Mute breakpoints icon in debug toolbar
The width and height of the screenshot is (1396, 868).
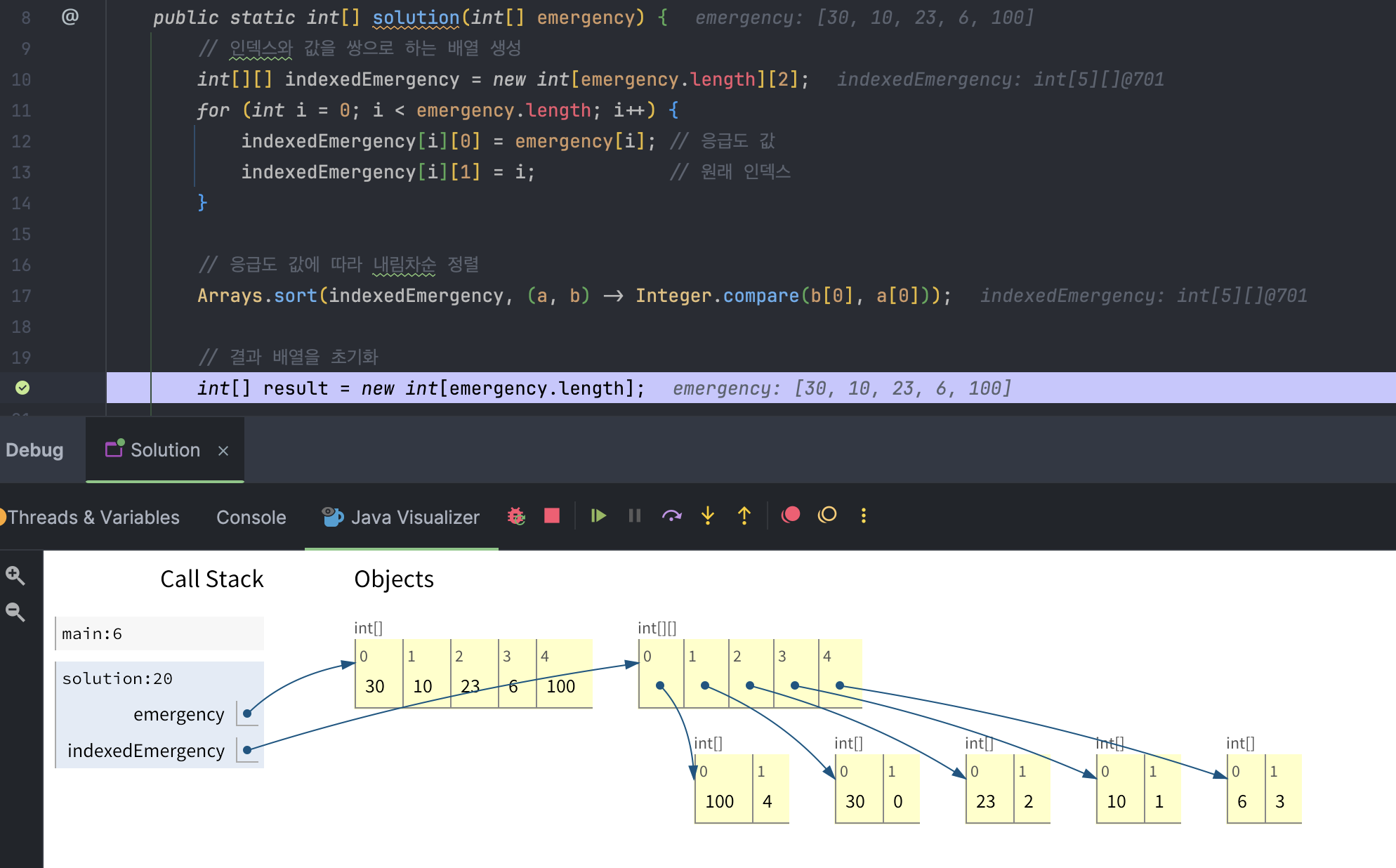pyautogui.click(x=827, y=515)
